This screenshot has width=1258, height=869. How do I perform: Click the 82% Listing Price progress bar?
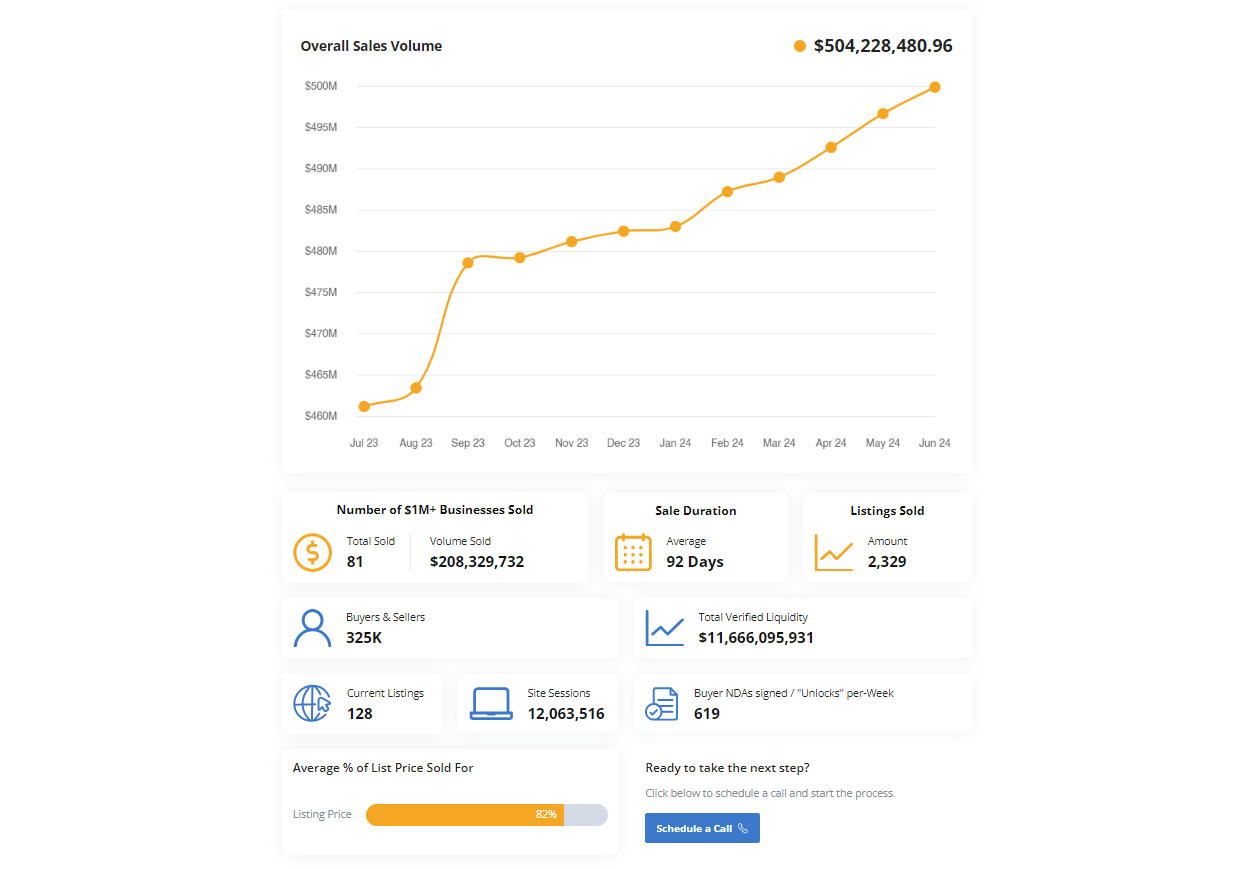[x=486, y=815]
